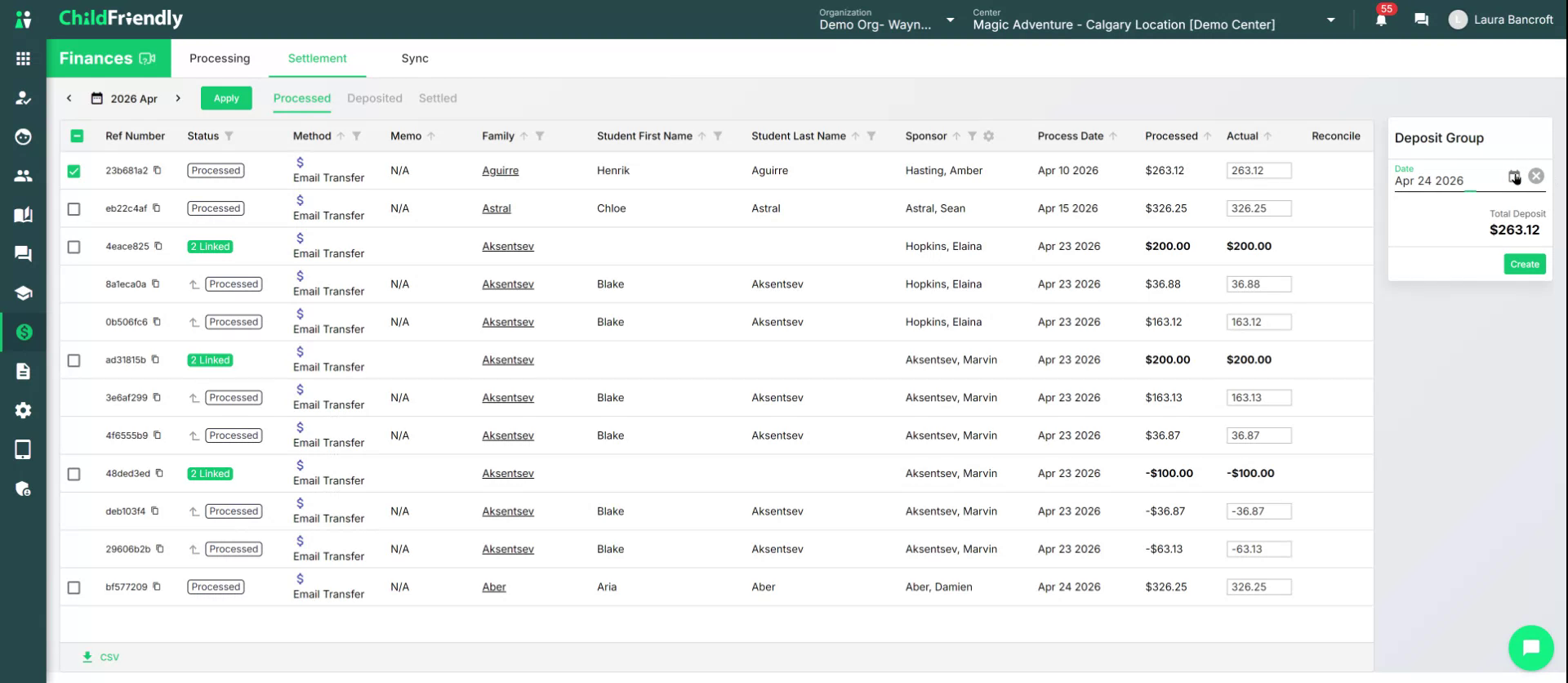Open the documents sidebar icon
The width and height of the screenshot is (1568, 683).
pos(23,371)
